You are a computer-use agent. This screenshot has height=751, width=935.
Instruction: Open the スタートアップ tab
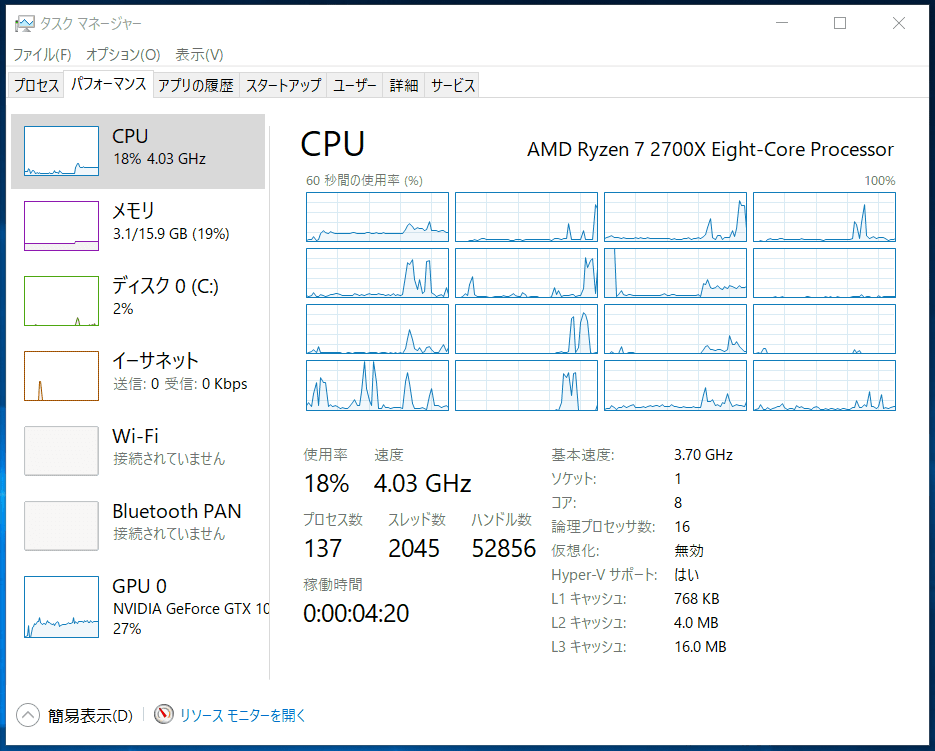tap(283, 85)
